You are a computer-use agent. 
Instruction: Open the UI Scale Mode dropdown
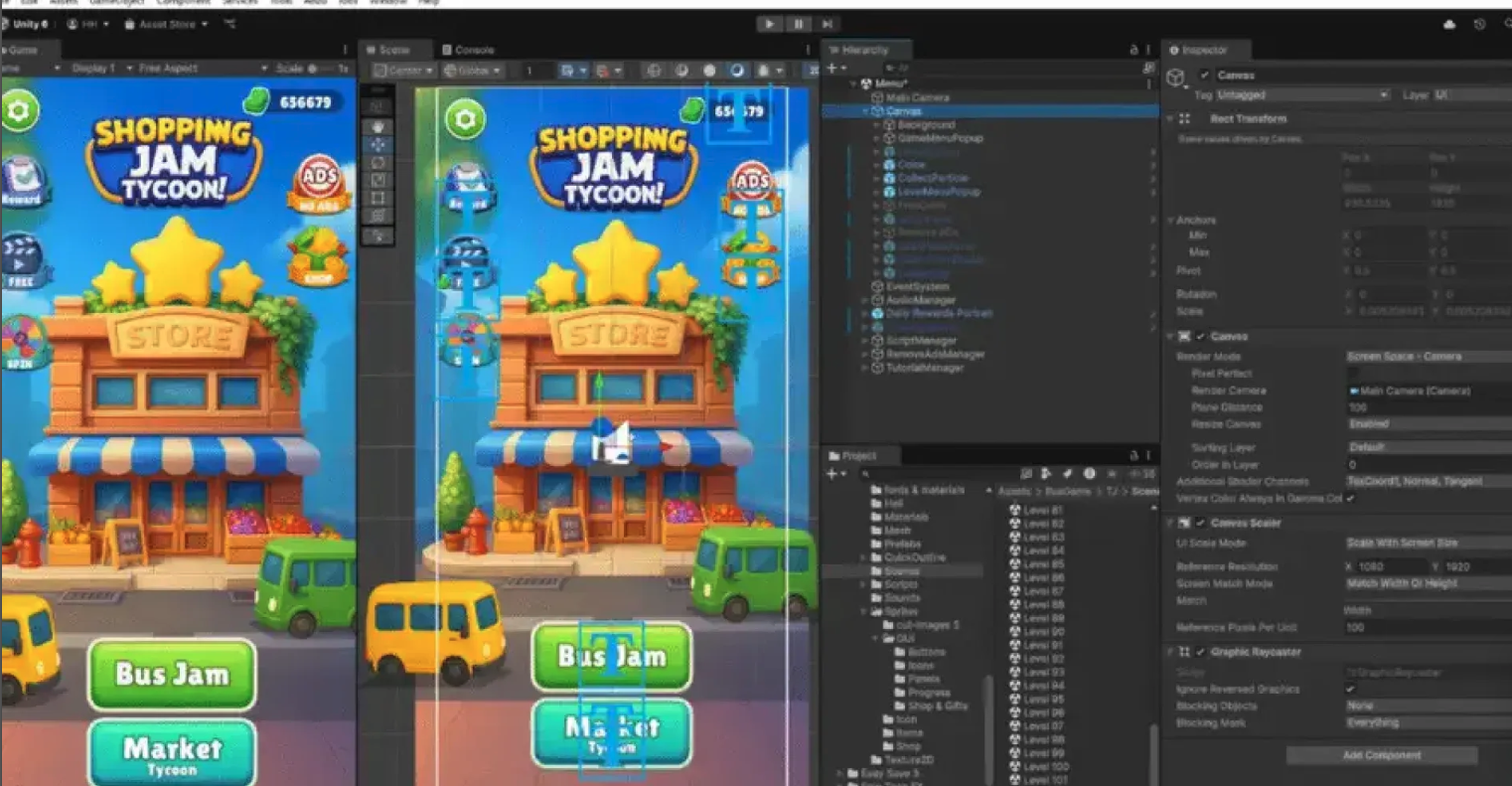(x=1429, y=543)
